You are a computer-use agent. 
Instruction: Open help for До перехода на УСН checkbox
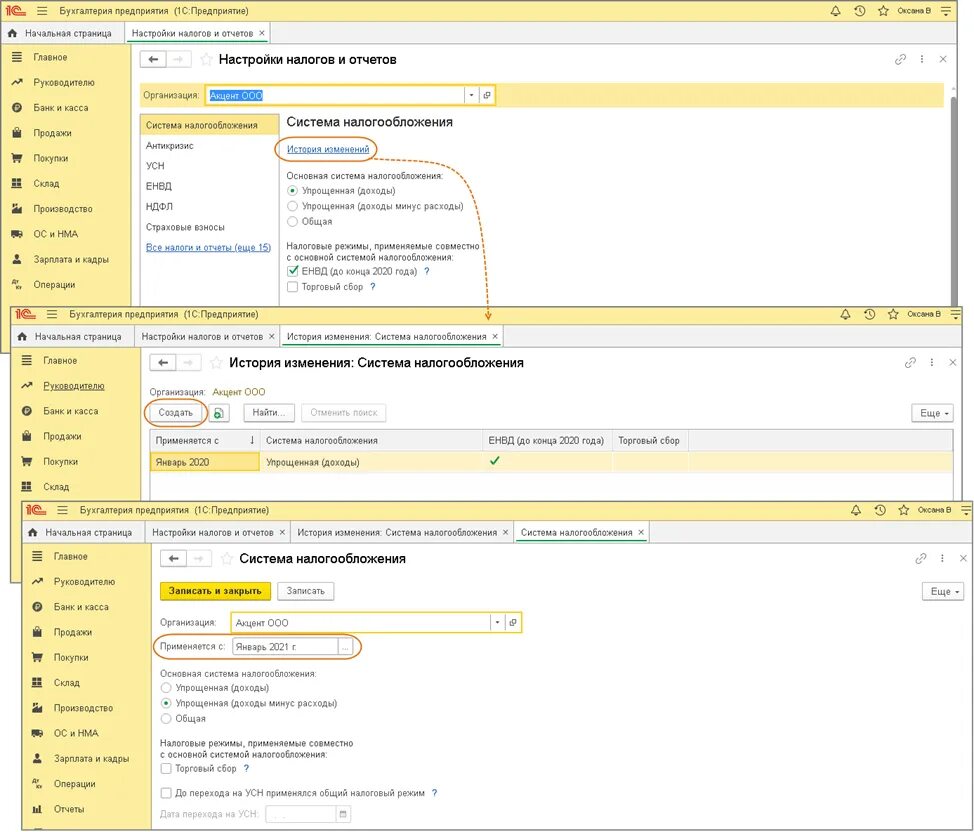pyautogui.click(x=434, y=793)
